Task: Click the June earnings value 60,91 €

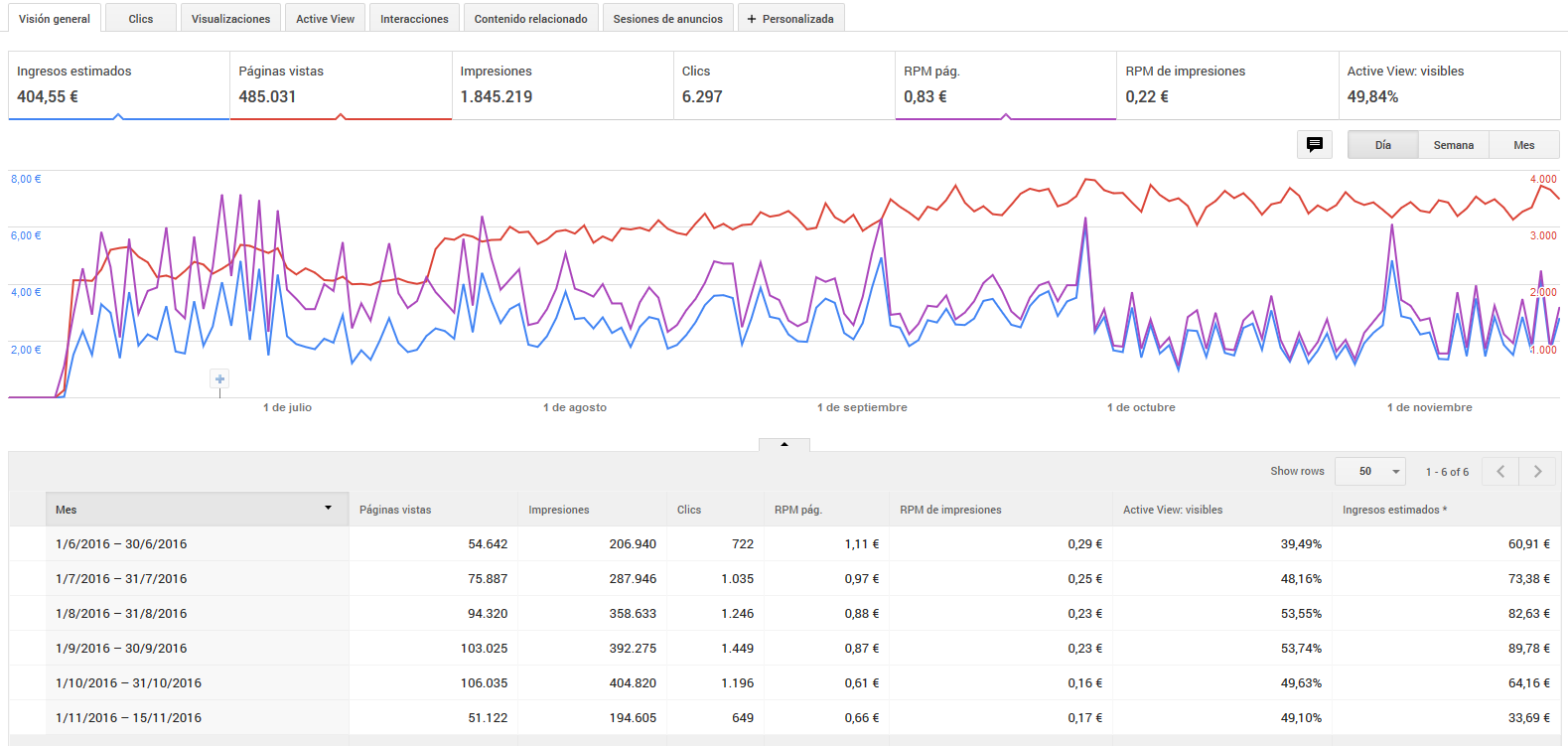Action: coord(1528,543)
